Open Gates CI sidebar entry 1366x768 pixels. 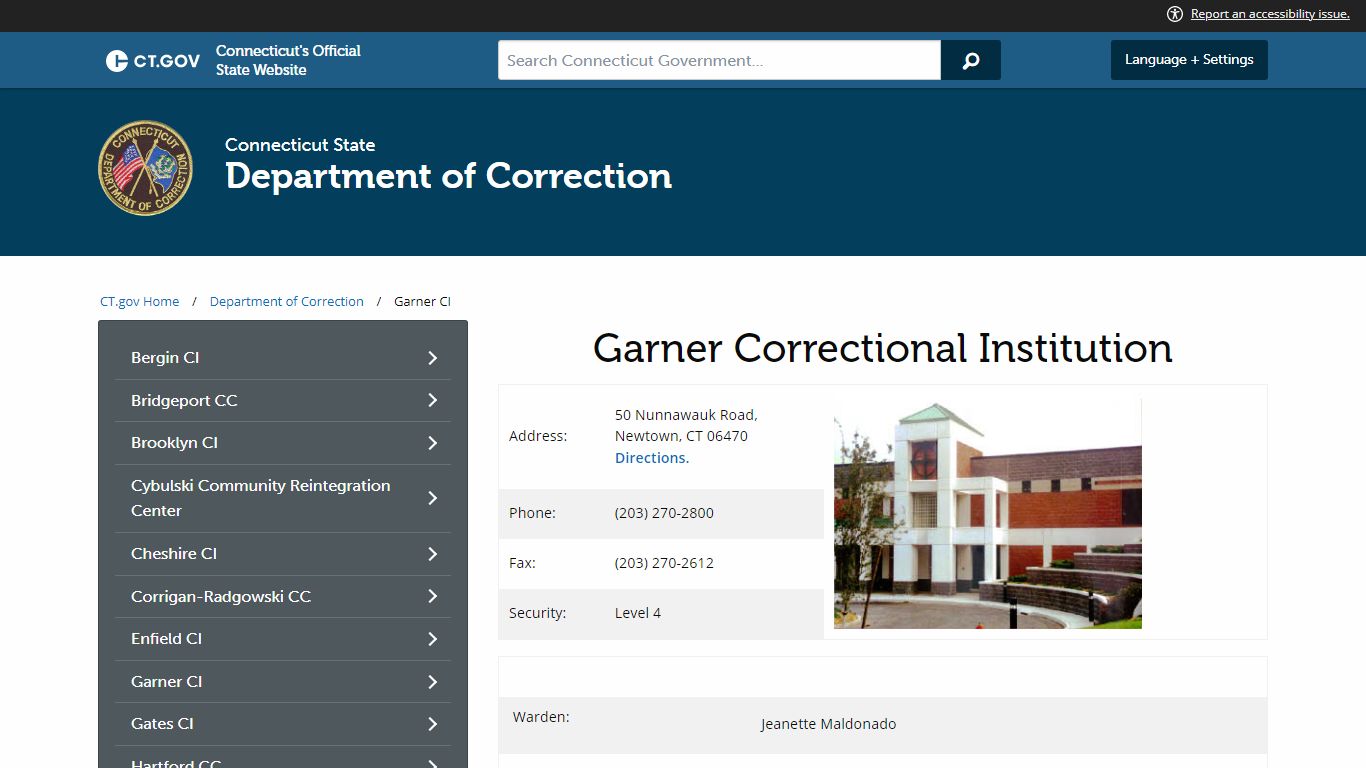[162, 724]
